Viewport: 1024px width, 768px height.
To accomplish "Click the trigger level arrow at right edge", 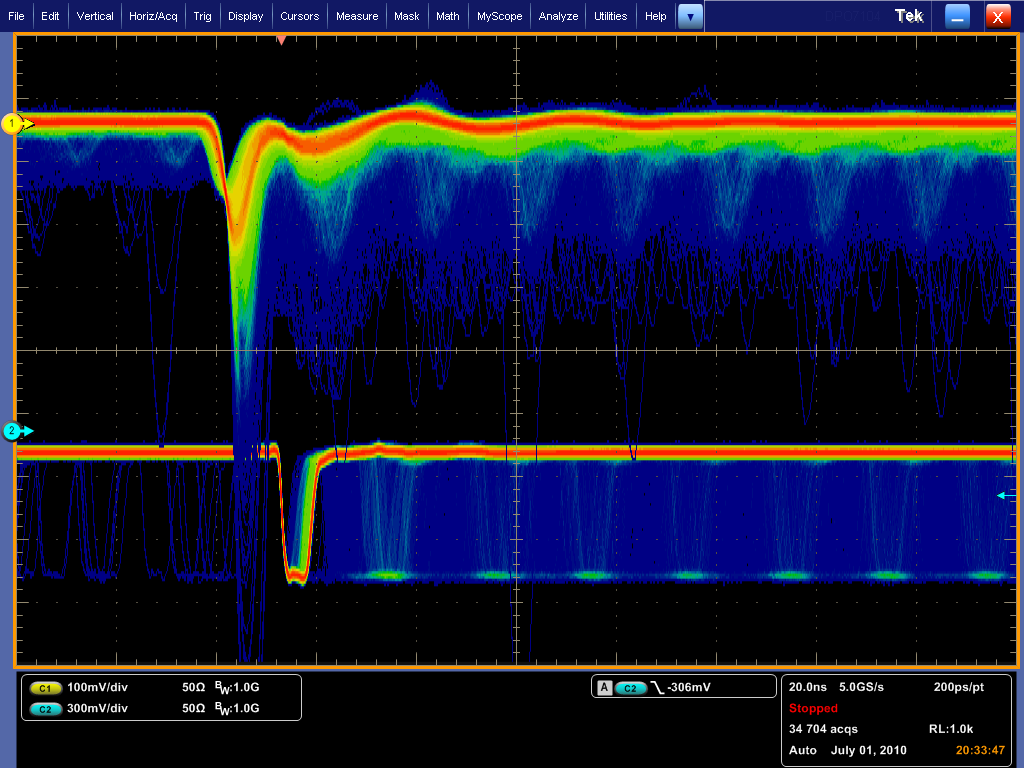I will [1002, 495].
